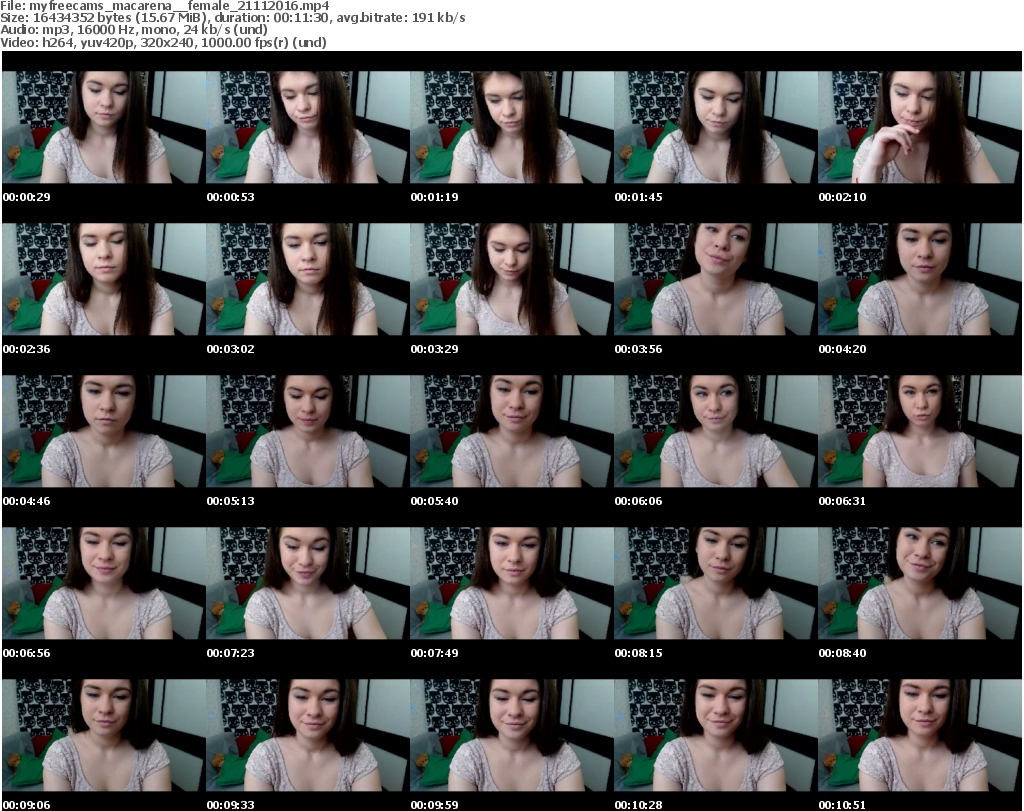The width and height of the screenshot is (1024, 811).
Task: Select the thumbnail at timestamp 00:06:31
Action: [920, 431]
